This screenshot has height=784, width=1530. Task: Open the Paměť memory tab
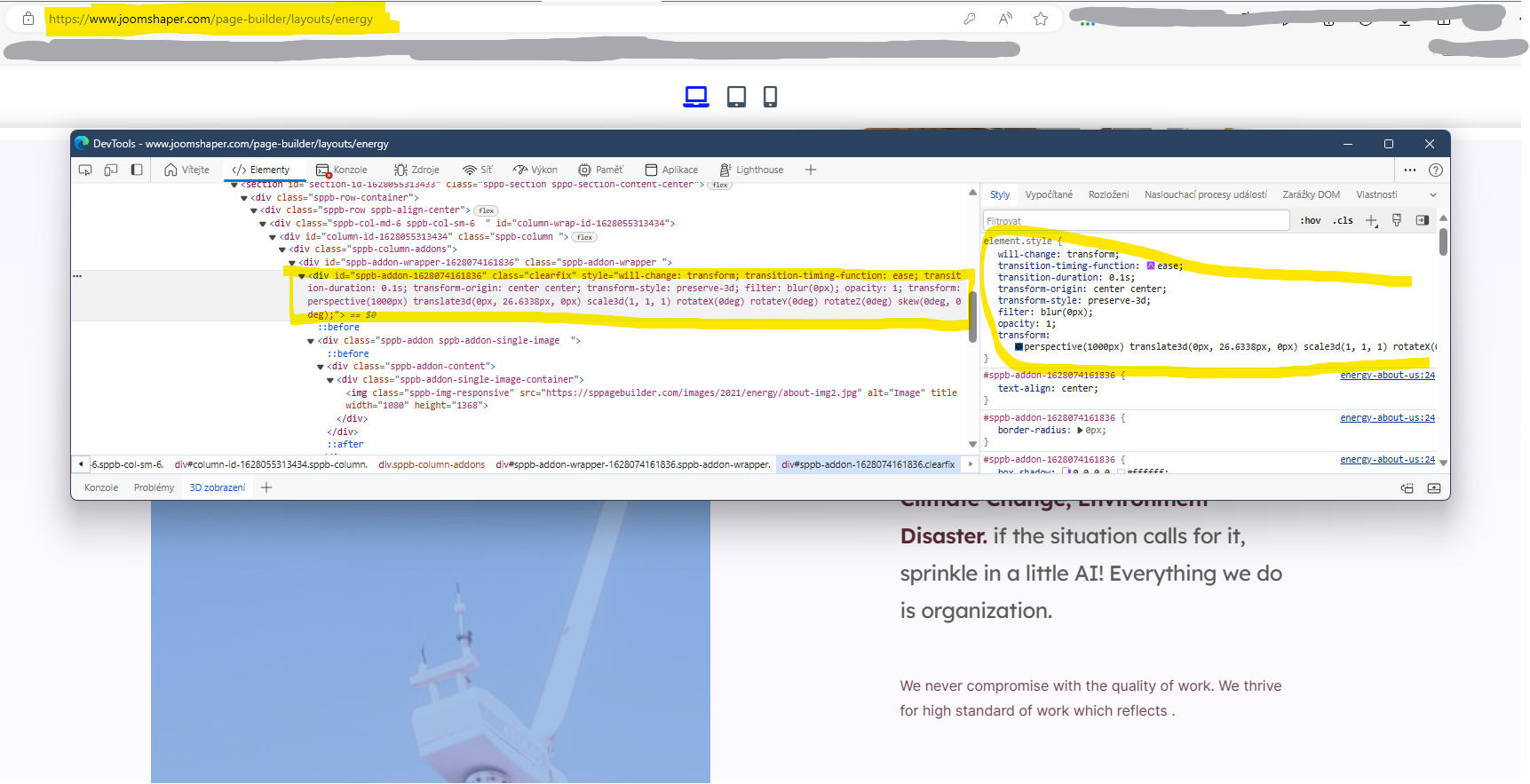[601, 170]
